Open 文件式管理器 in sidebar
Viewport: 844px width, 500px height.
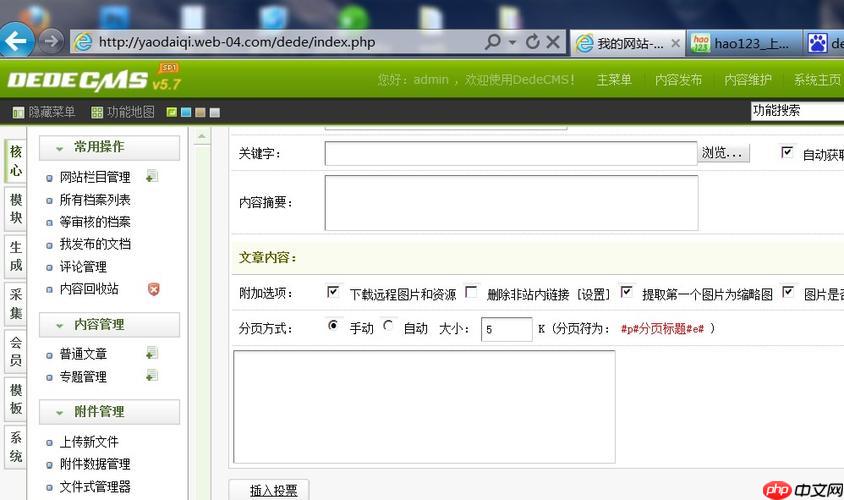point(95,487)
